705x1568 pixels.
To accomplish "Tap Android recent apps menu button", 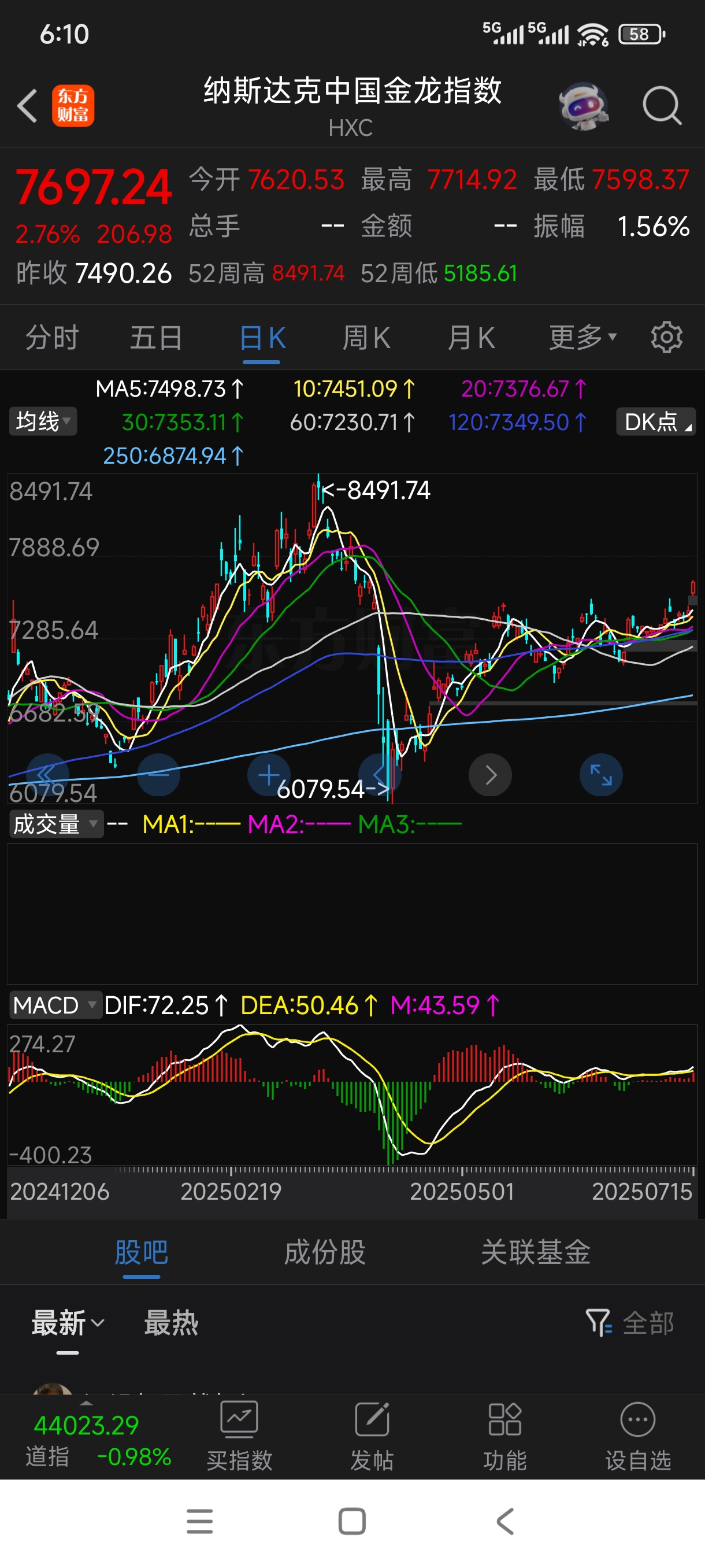I will tap(199, 1522).
